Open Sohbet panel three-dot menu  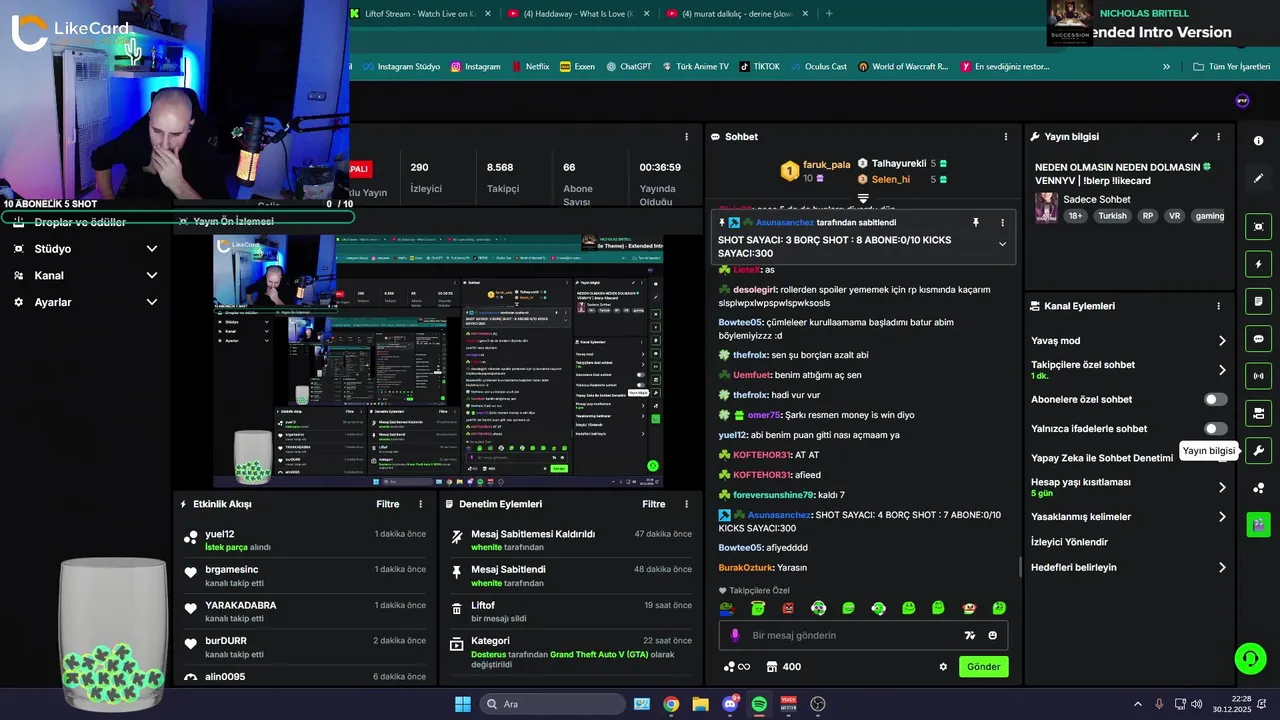[1006, 137]
